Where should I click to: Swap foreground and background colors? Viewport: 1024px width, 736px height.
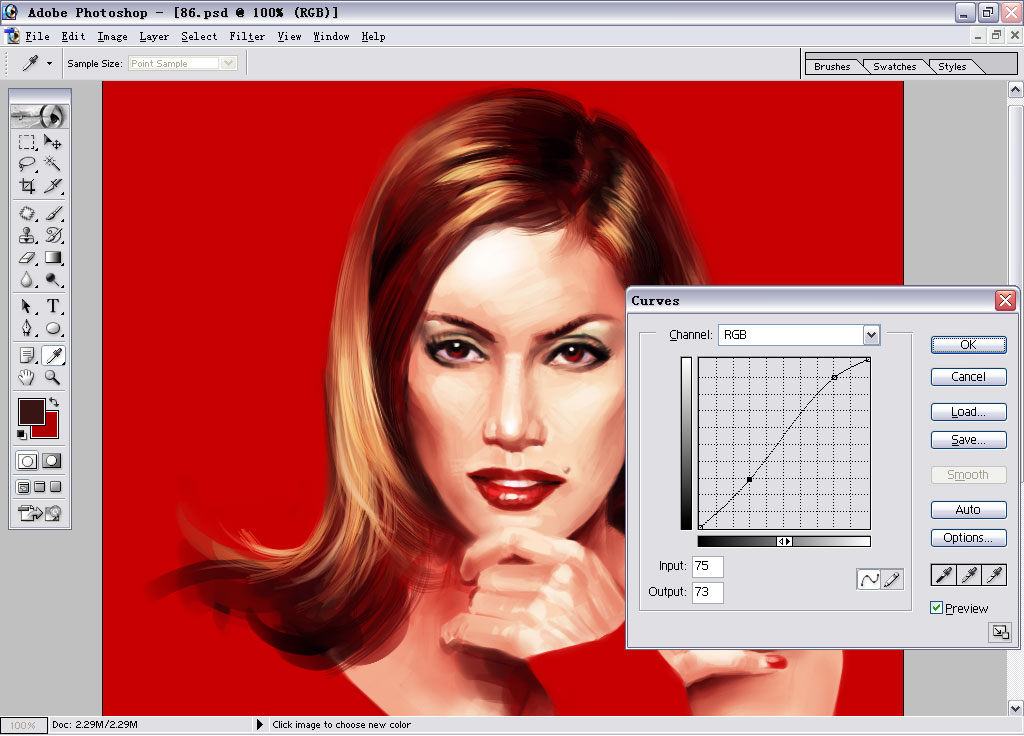click(x=54, y=402)
